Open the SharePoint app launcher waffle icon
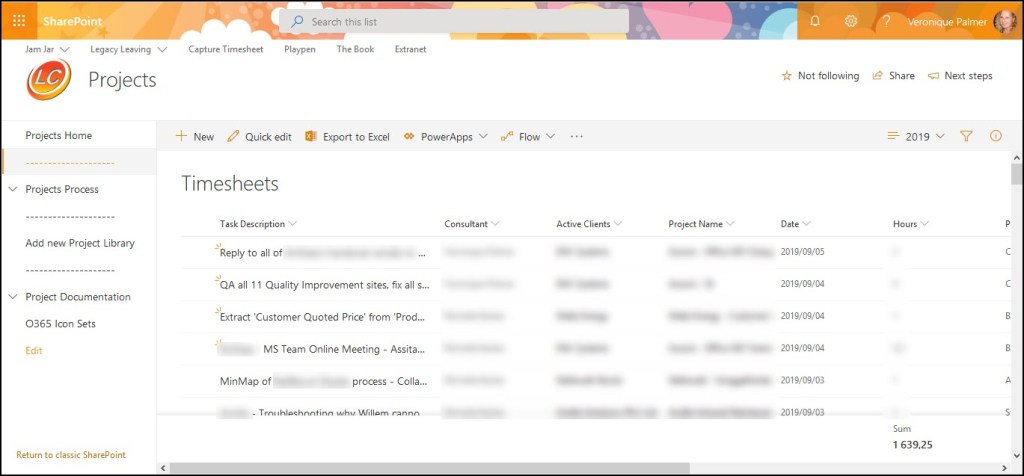Image resolution: width=1024 pixels, height=476 pixels. point(19,21)
